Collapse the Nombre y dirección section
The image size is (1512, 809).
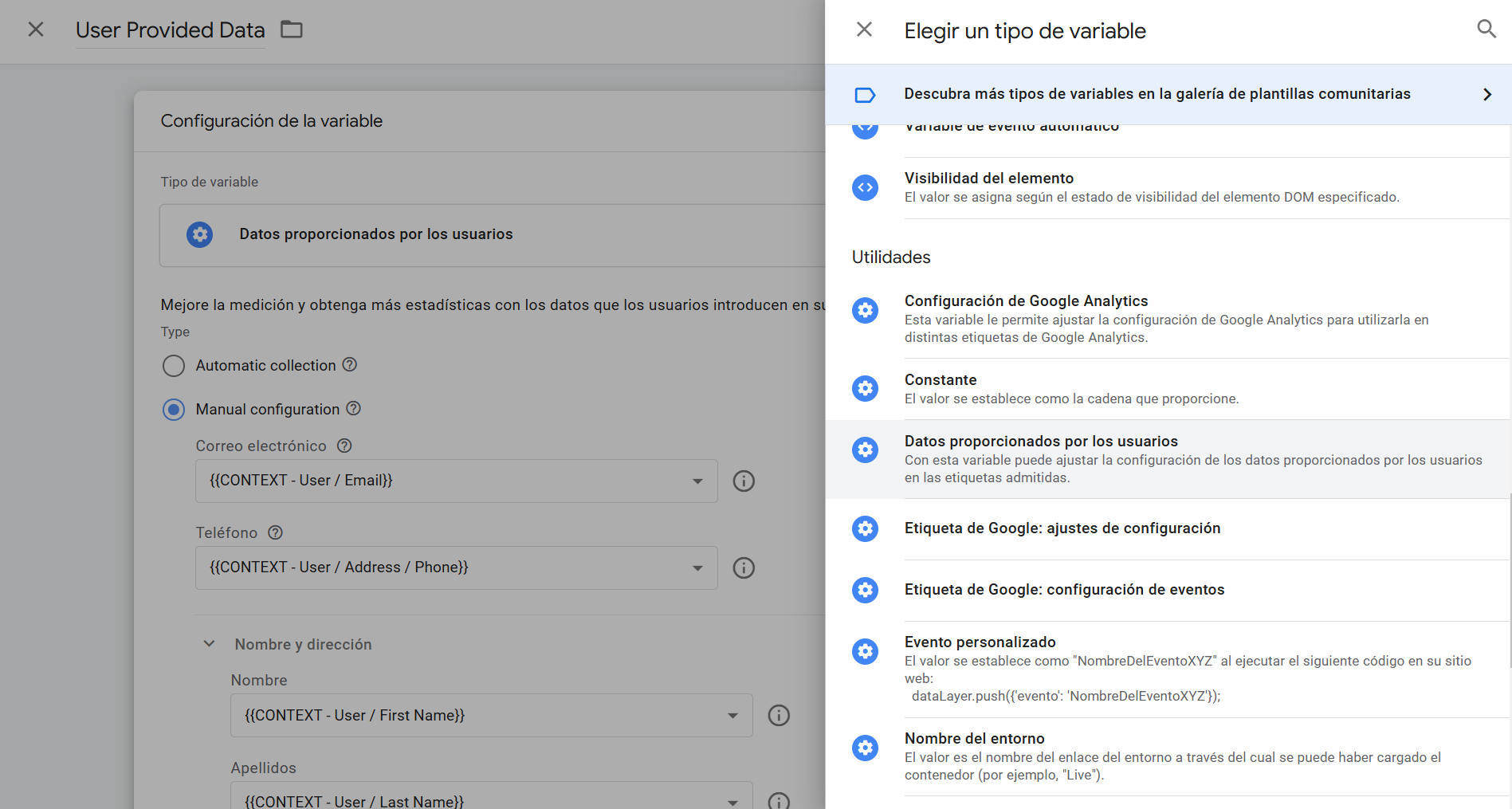click(209, 644)
